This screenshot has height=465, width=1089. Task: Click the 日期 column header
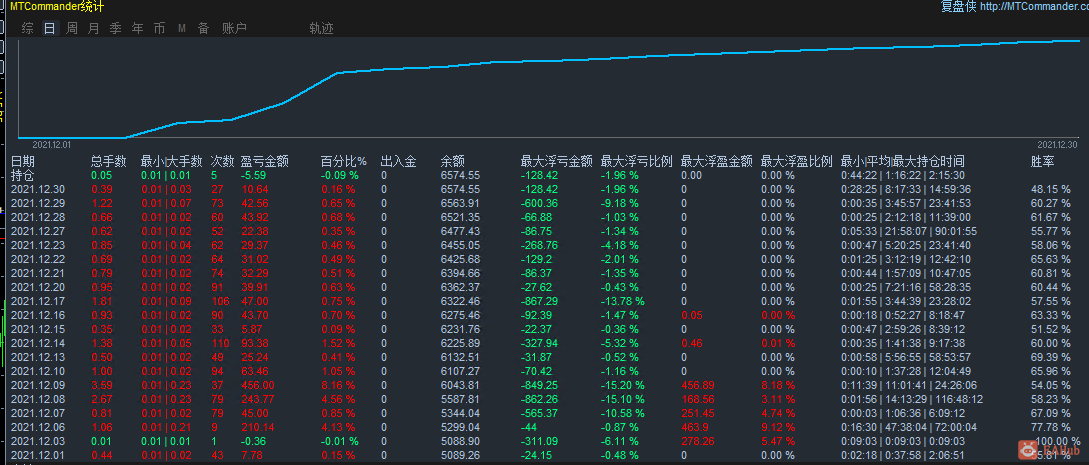click(x=23, y=162)
